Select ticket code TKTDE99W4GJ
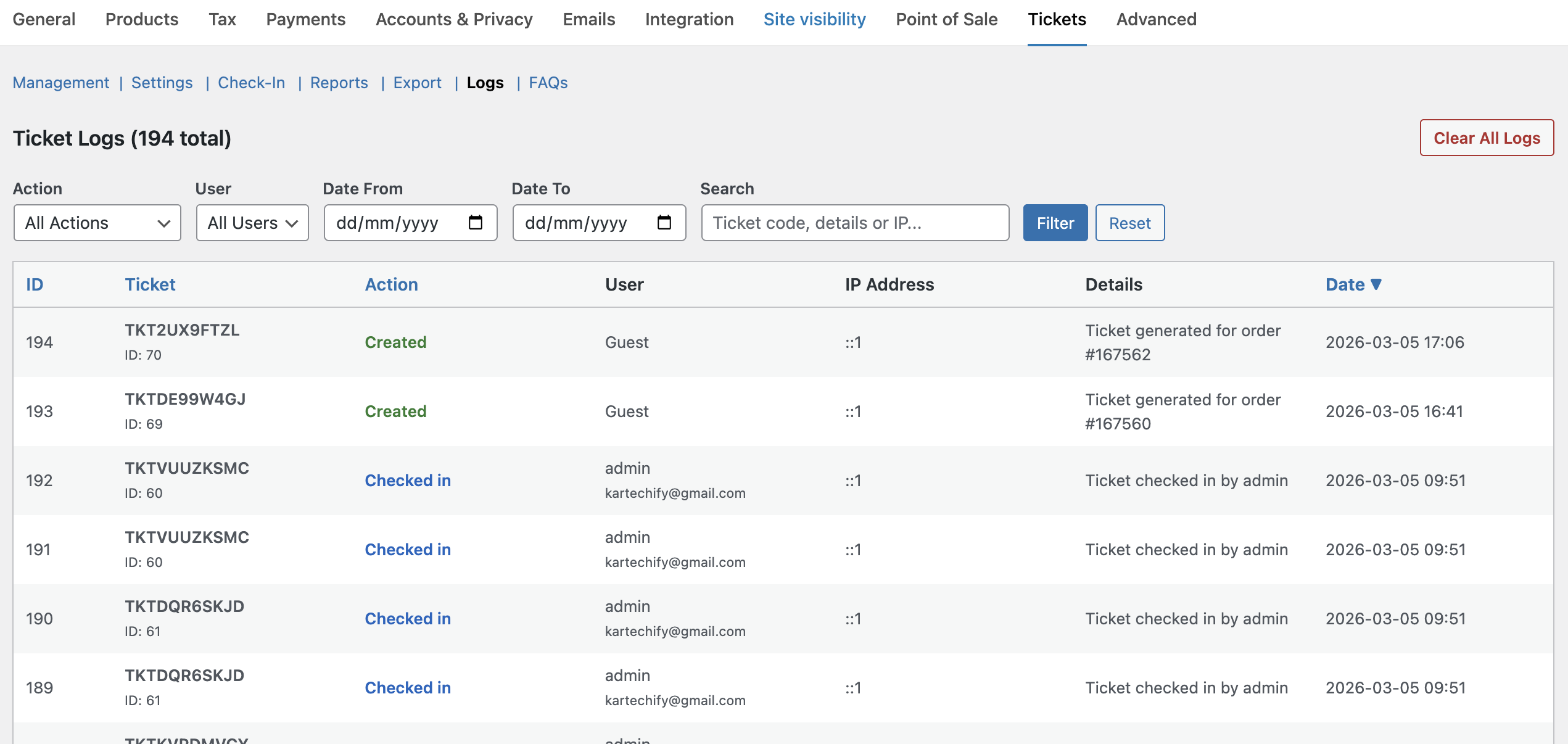Viewport: 1568px width, 744px height. pos(185,399)
